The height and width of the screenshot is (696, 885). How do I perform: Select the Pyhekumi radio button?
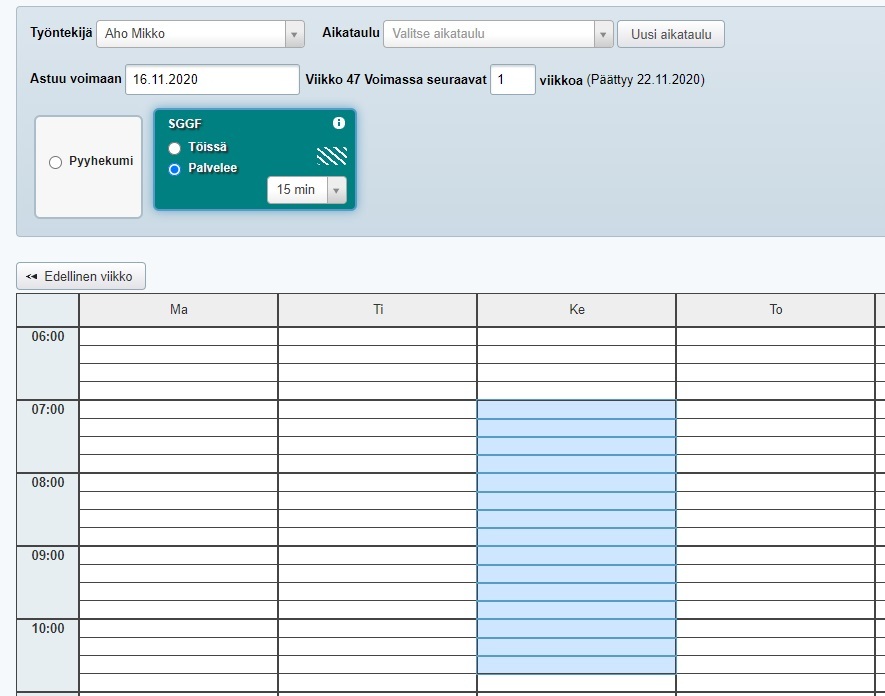(x=56, y=162)
